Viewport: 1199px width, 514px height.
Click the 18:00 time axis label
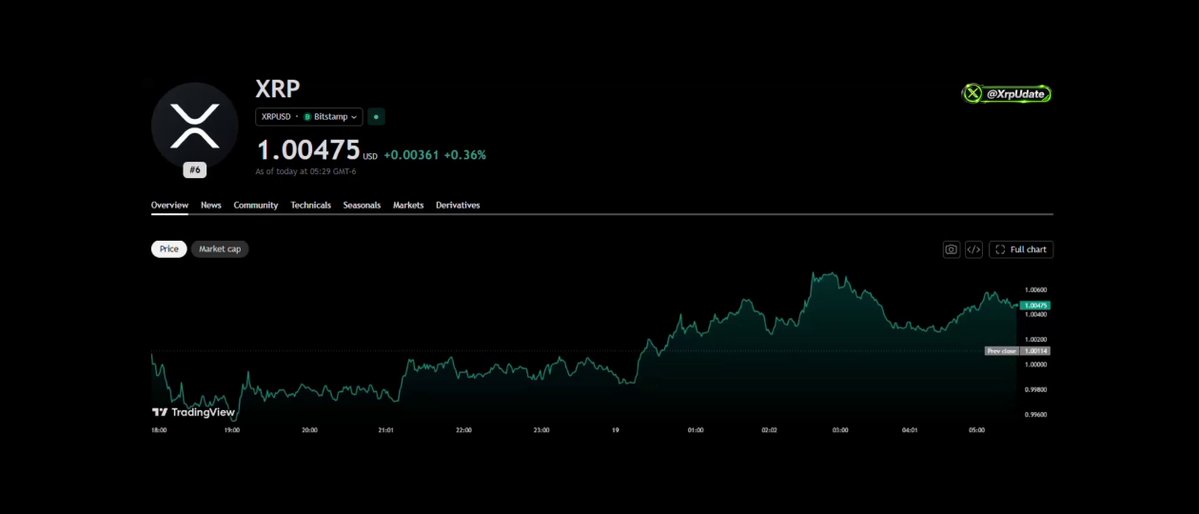[159, 430]
